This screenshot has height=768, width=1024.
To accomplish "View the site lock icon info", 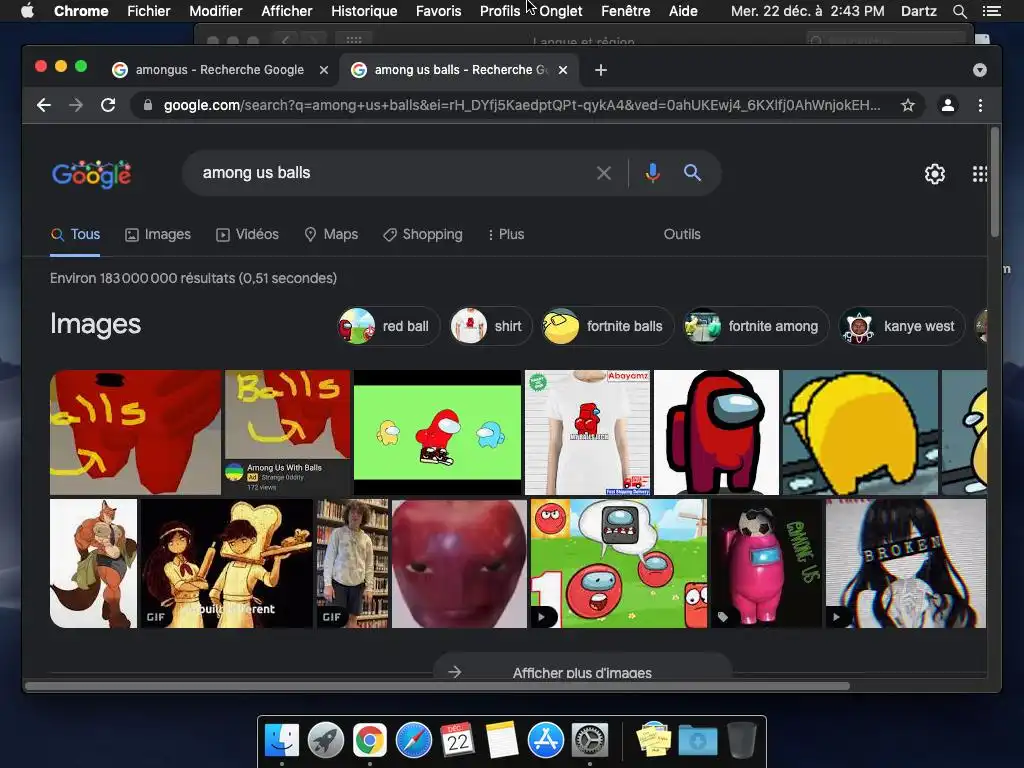I will click(x=148, y=105).
